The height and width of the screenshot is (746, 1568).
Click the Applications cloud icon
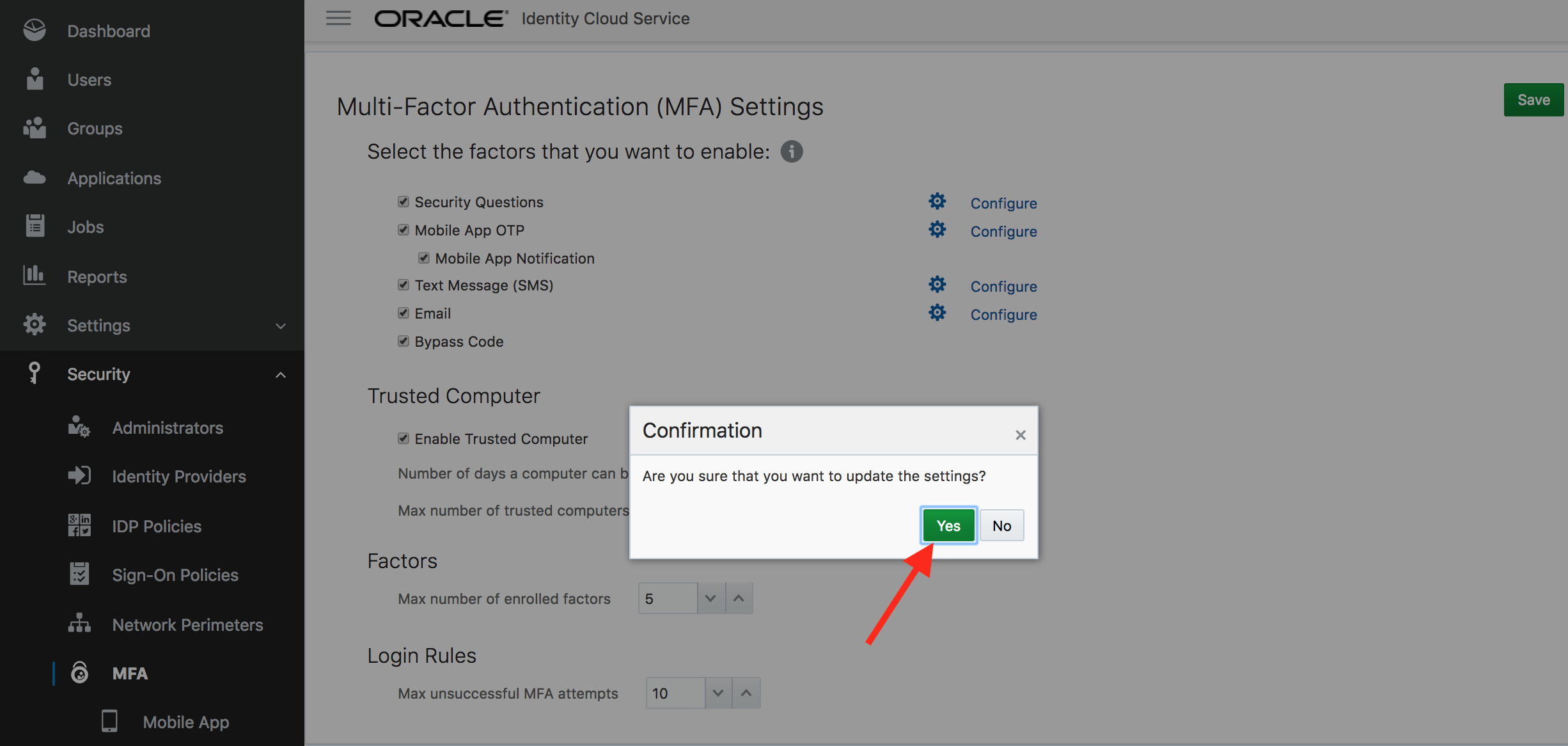35,177
